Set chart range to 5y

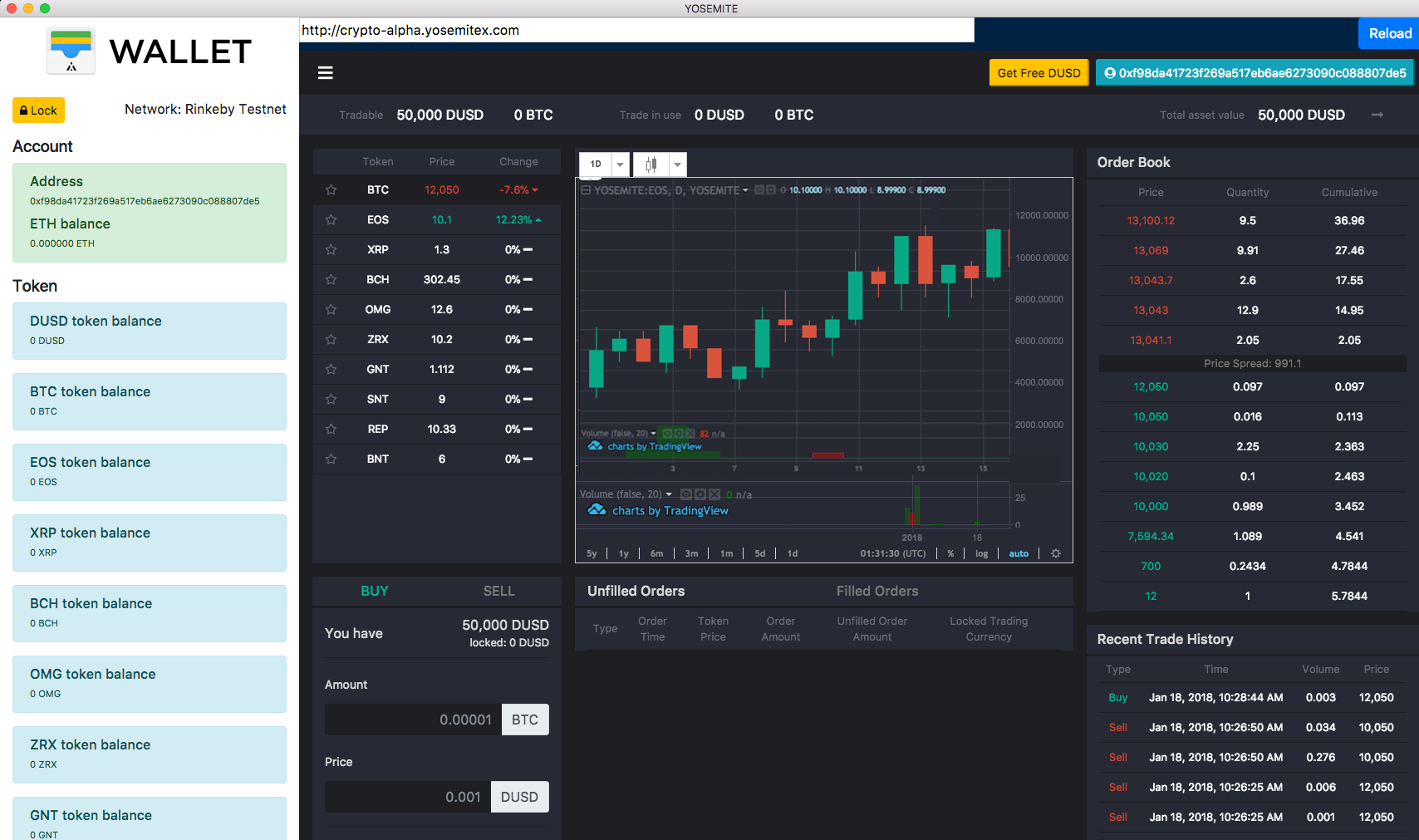pos(592,553)
